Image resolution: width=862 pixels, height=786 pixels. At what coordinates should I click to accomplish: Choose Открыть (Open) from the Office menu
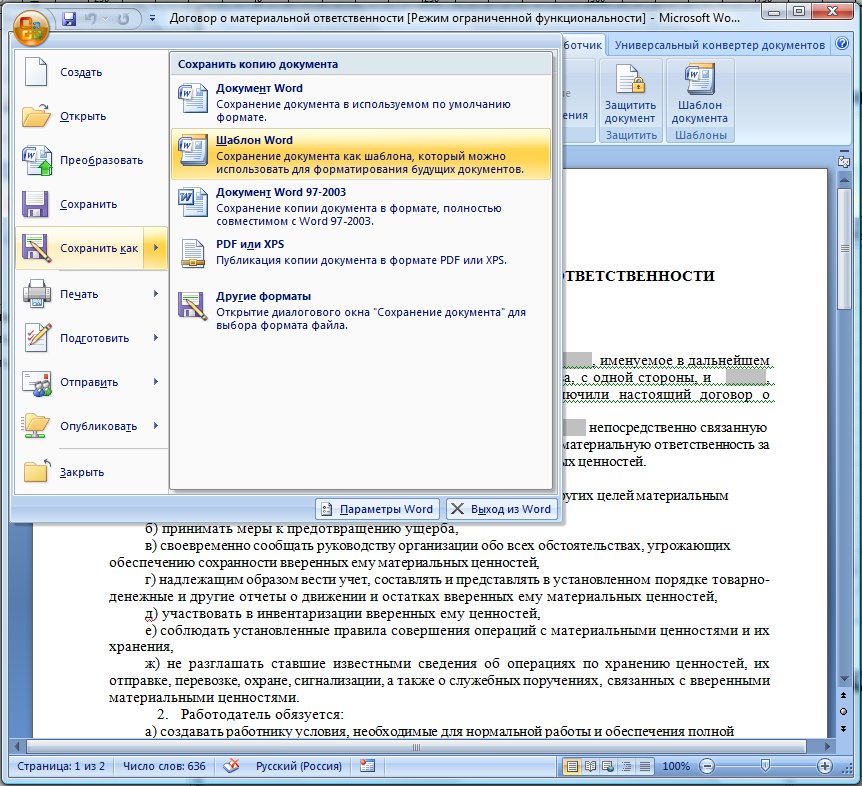91,116
